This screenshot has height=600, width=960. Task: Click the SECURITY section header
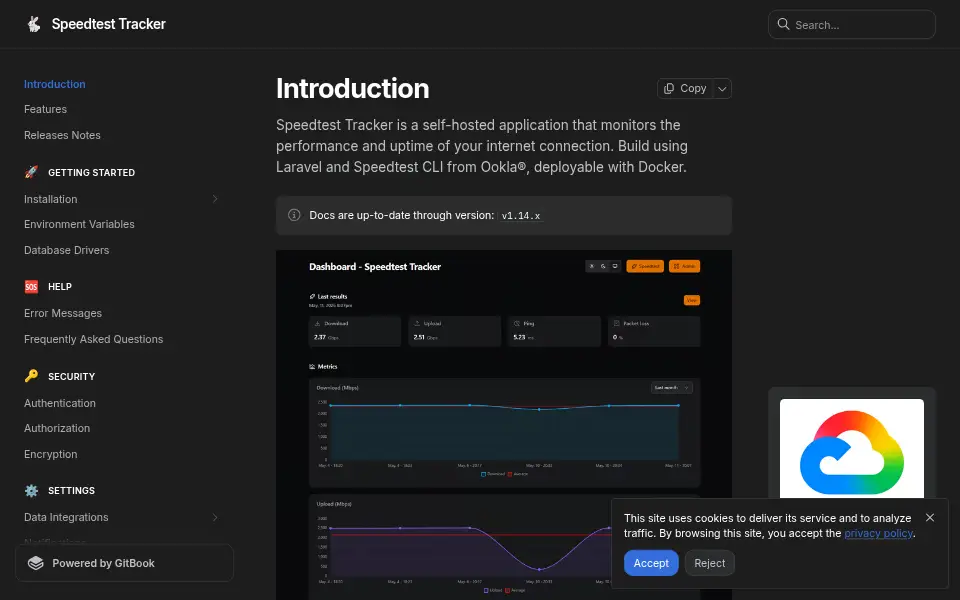tap(71, 377)
